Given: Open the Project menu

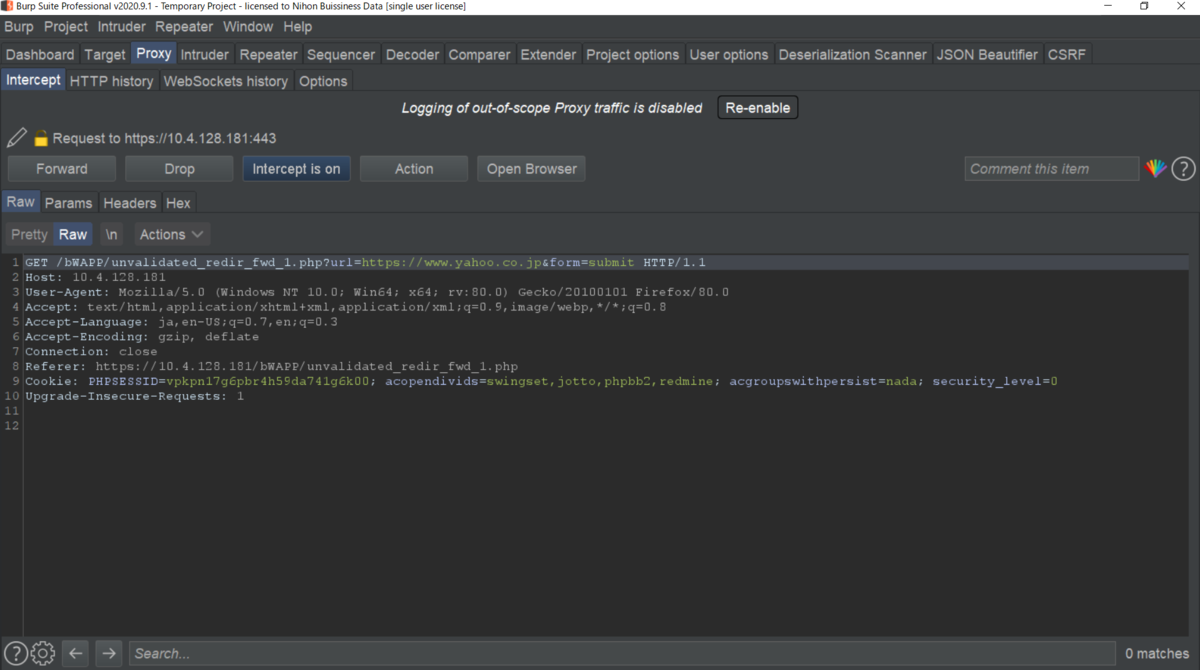Looking at the screenshot, I should pos(66,27).
